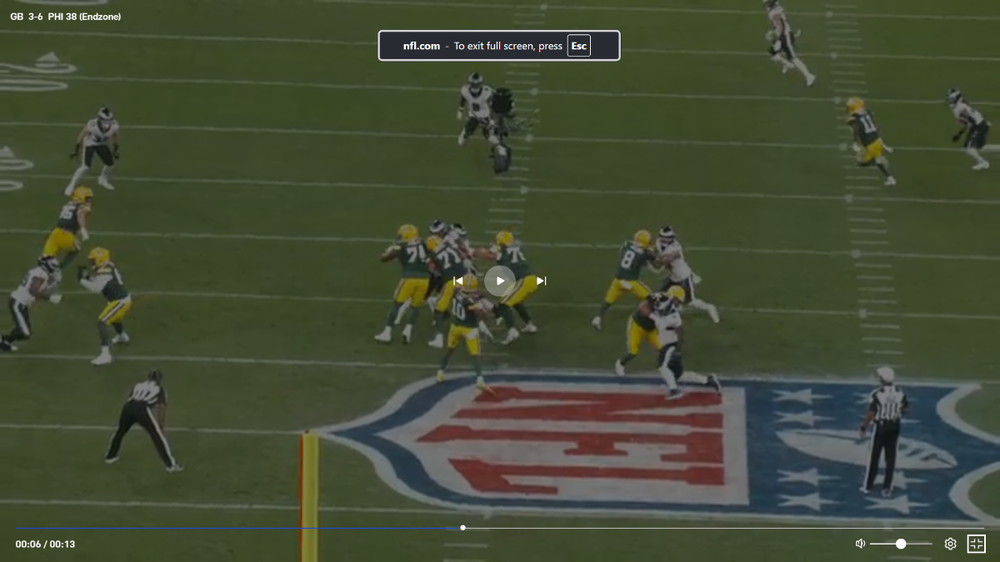
Task: Skip to the previous video
Action: point(458,281)
